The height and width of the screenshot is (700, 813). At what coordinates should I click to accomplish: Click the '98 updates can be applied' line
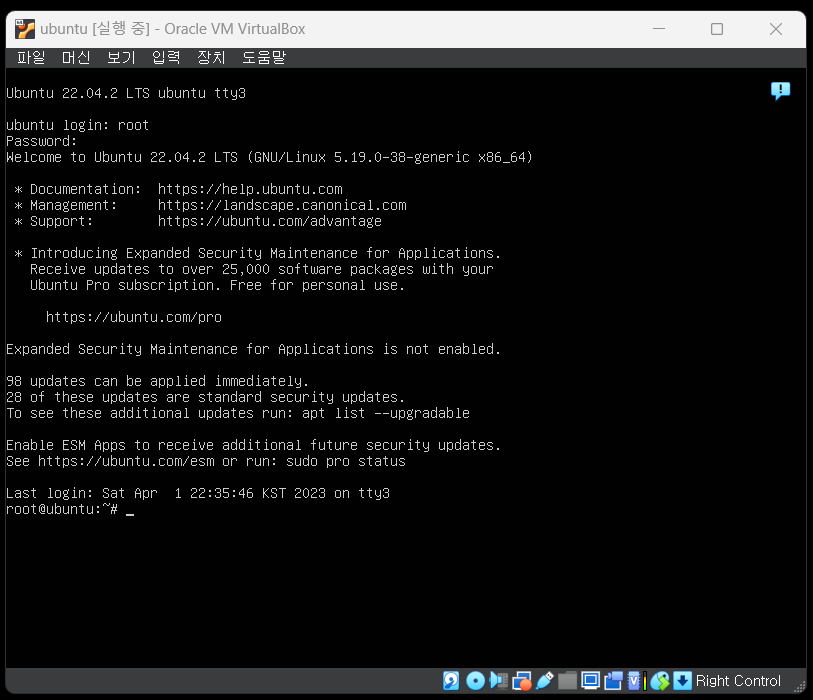[x=158, y=381]
